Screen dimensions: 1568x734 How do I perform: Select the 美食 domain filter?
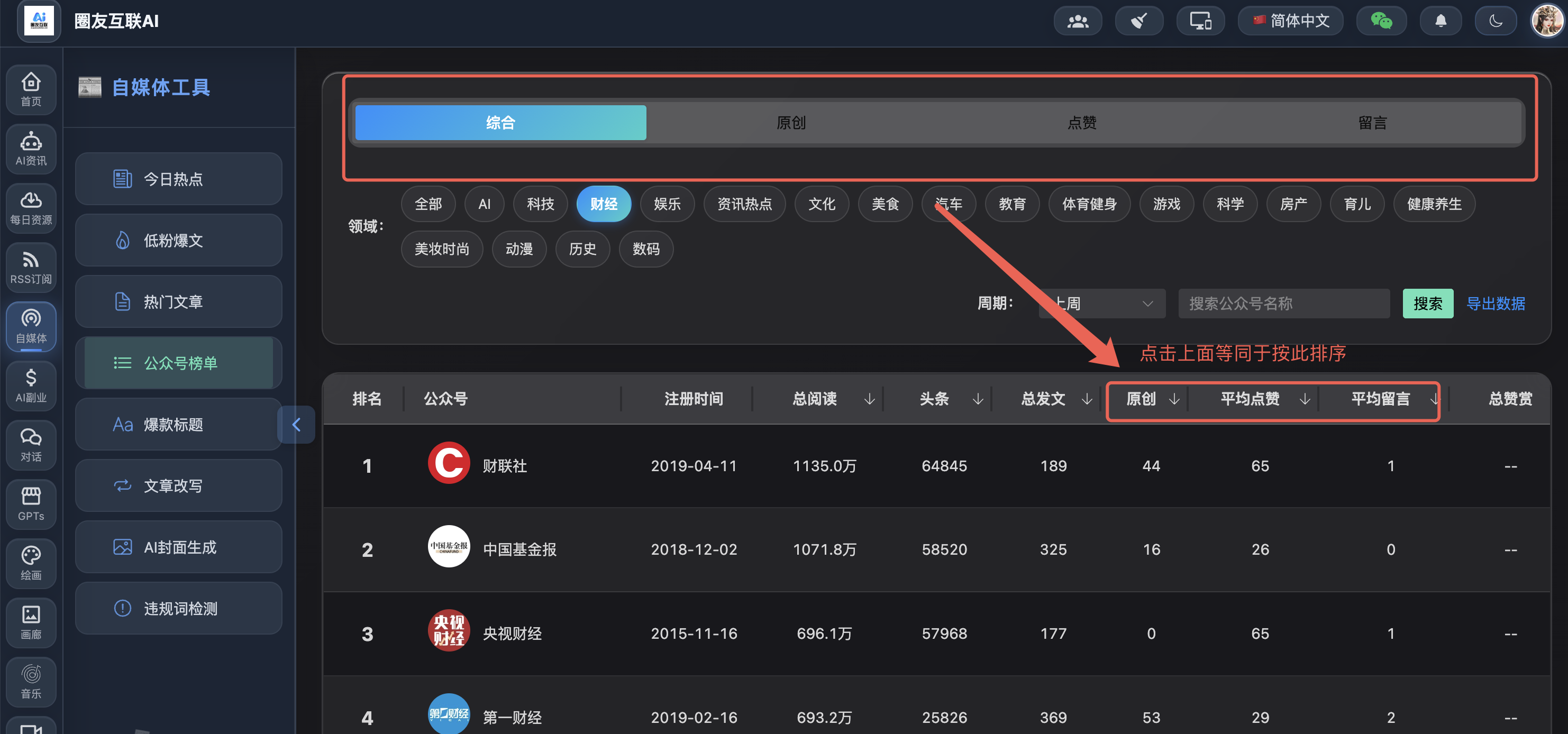(885, 204)
